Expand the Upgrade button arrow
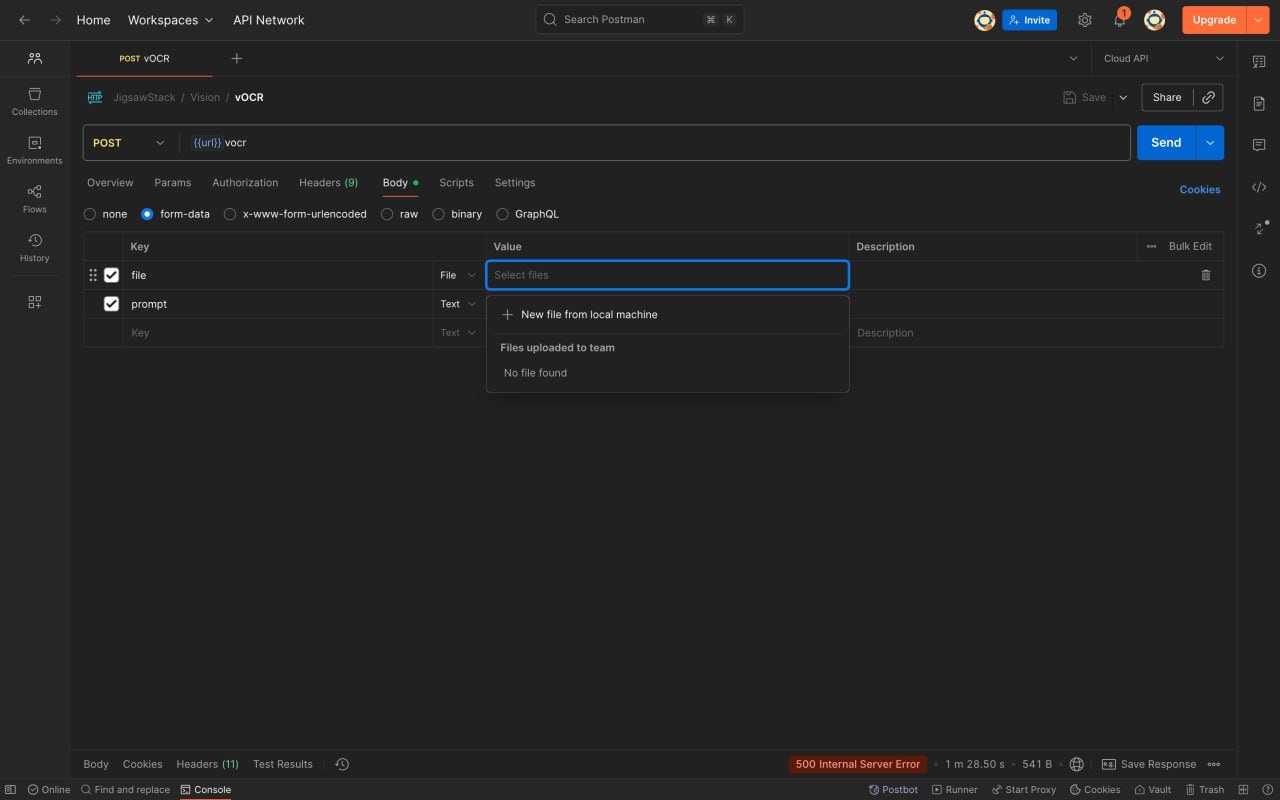This screenshot has width=1280, height=800. (x=1258, y=20)
